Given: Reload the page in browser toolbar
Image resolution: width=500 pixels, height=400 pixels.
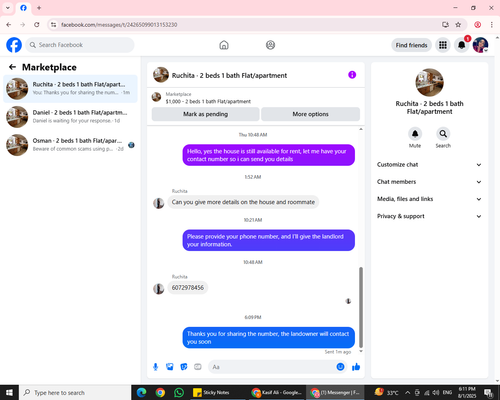Looking at the screenshot, I should click(x=37, y=25).
